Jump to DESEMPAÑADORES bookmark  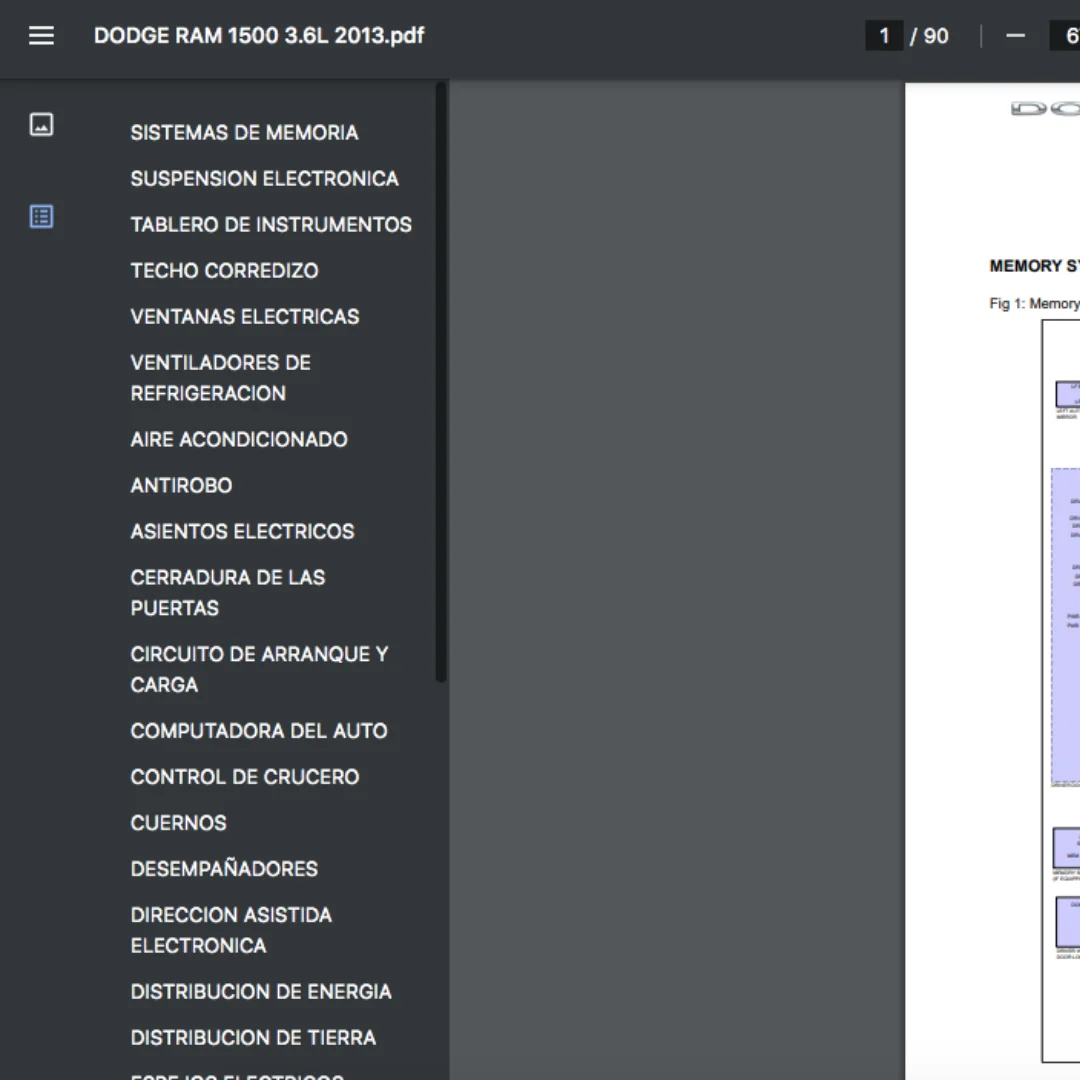point(224,869)
